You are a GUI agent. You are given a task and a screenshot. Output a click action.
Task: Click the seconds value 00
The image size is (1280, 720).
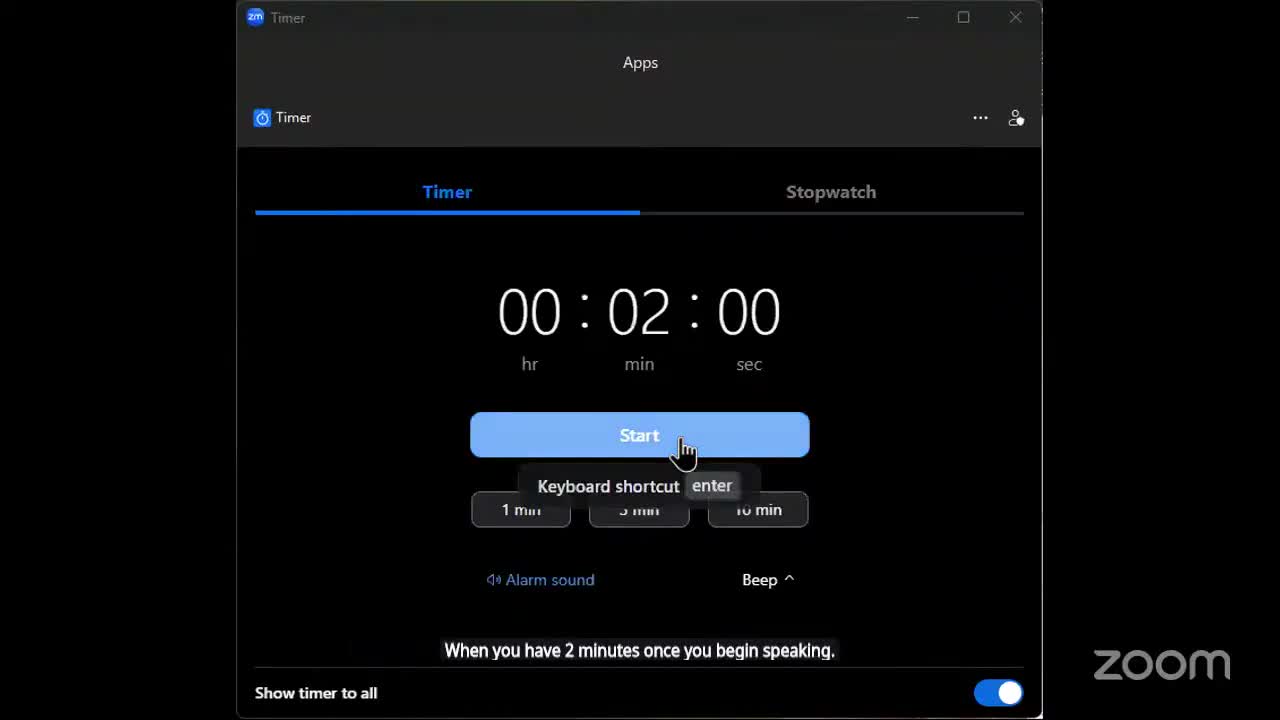tap(749, 313)
